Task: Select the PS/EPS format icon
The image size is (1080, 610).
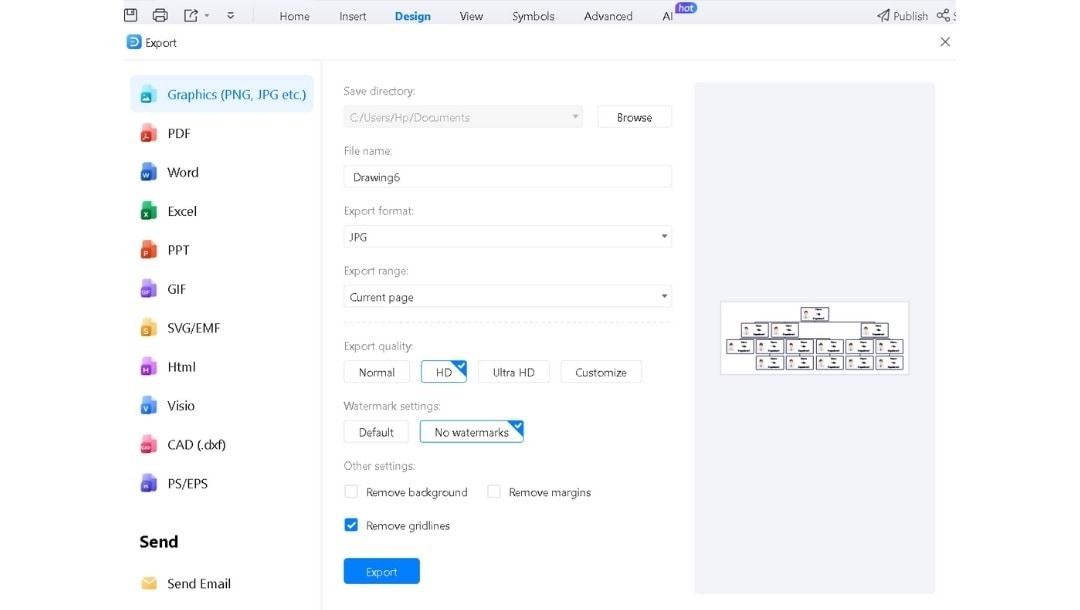Action: (x=147, y=483)
